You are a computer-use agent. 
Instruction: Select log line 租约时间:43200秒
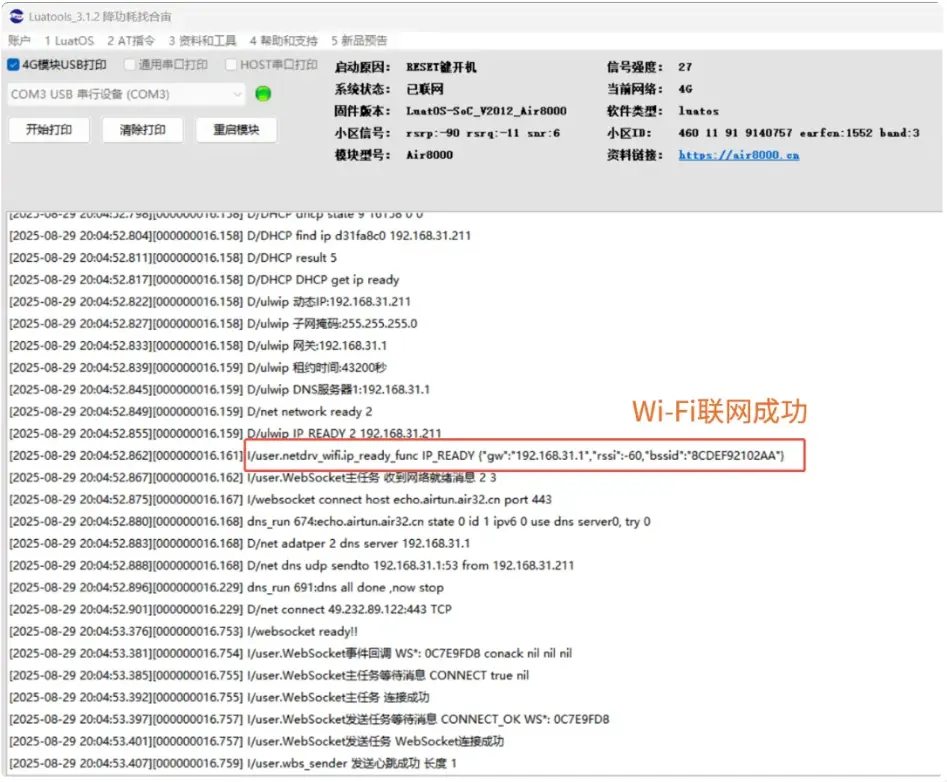click(x=197, y=367)
